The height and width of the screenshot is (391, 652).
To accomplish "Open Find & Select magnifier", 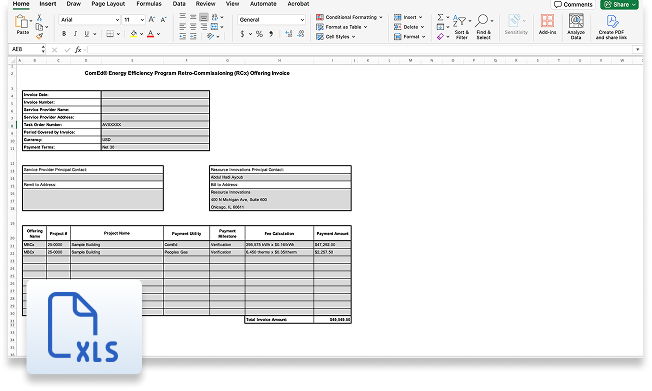I will point(483,26).
